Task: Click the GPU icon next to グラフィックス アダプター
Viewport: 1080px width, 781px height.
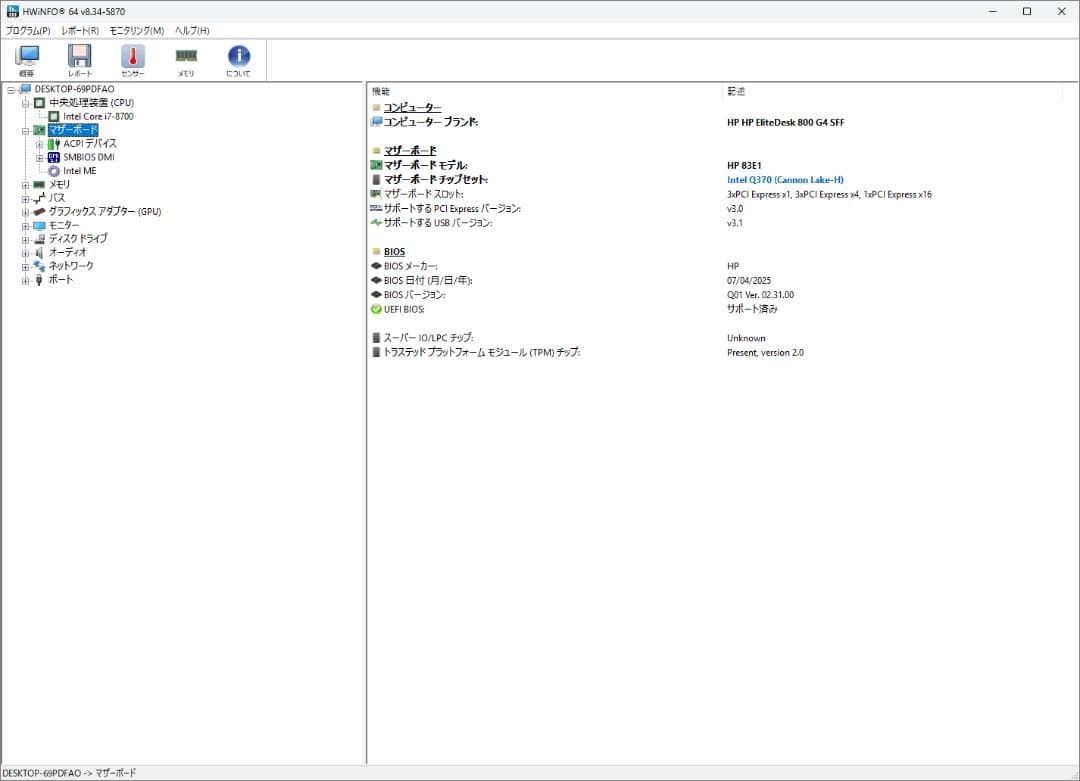Action: coord(41,212)
